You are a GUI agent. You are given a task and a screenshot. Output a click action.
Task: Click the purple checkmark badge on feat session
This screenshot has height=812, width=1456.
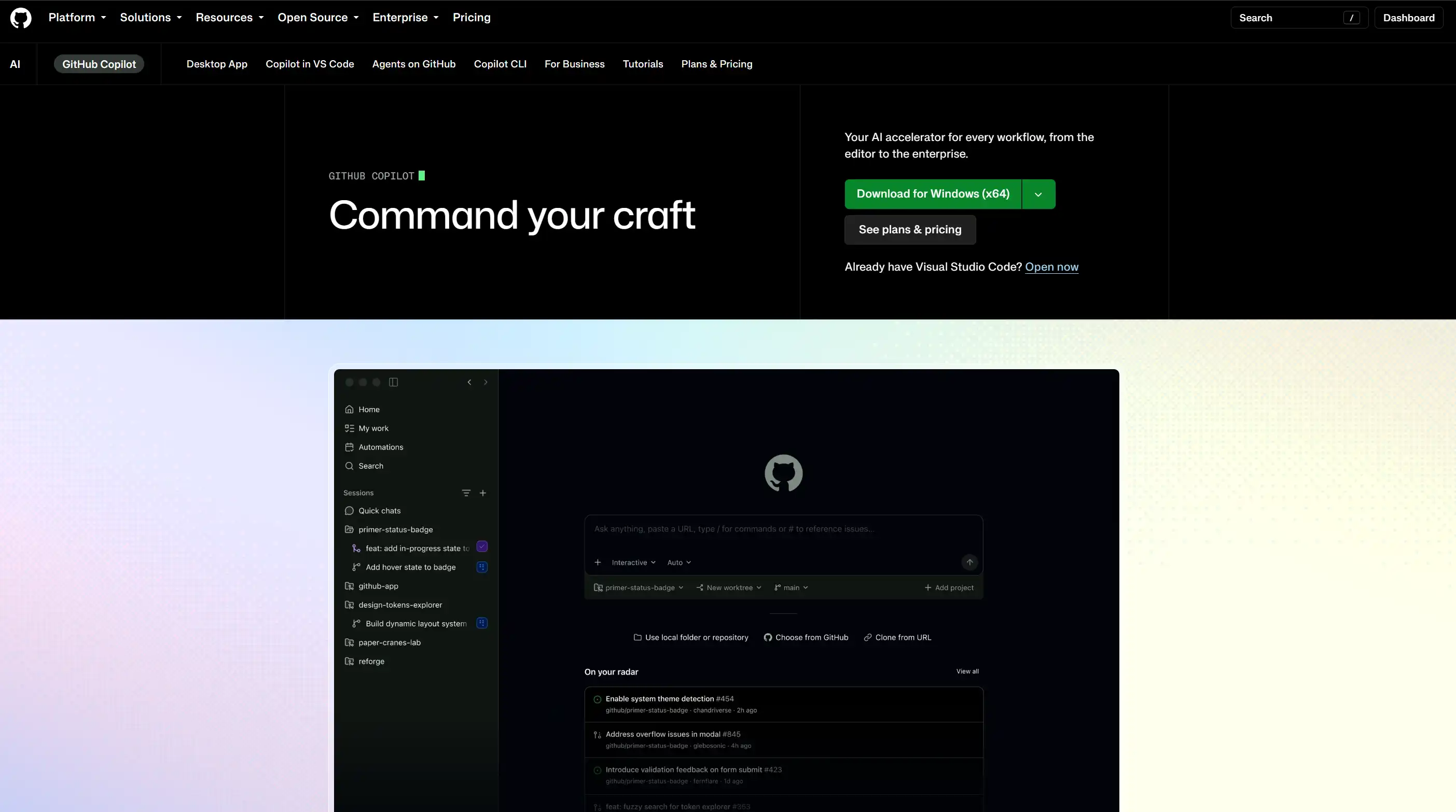[482, 547]
